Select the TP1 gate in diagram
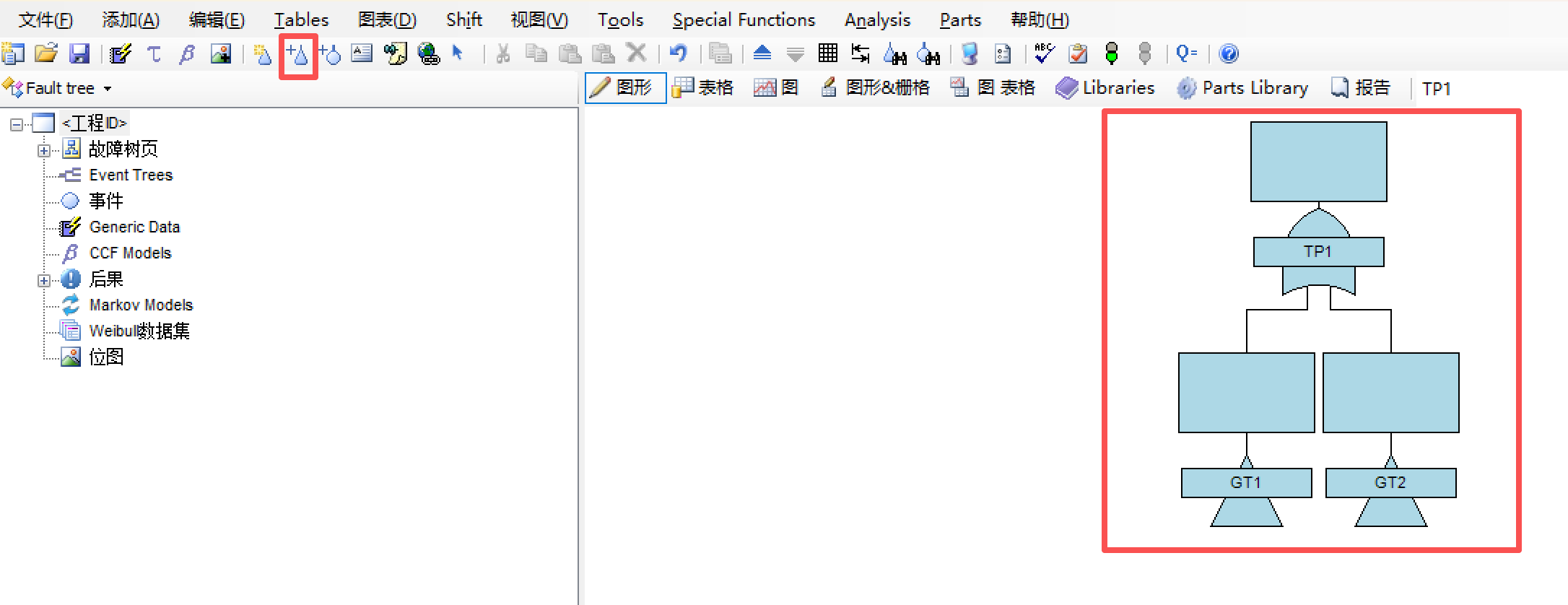This screenshot has height=605, width=1568. click(x=1318, y=252)
